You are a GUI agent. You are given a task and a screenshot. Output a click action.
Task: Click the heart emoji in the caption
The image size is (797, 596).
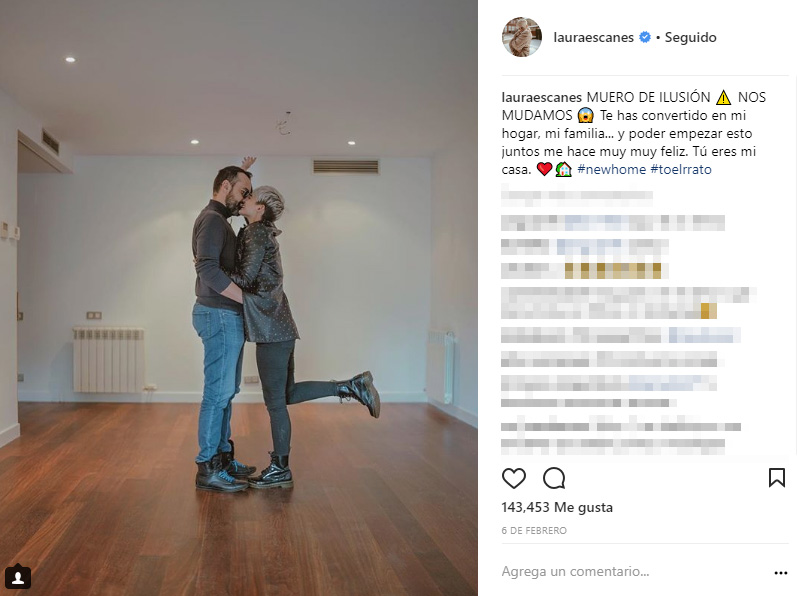pyautogui.click(x=544, y=169)
